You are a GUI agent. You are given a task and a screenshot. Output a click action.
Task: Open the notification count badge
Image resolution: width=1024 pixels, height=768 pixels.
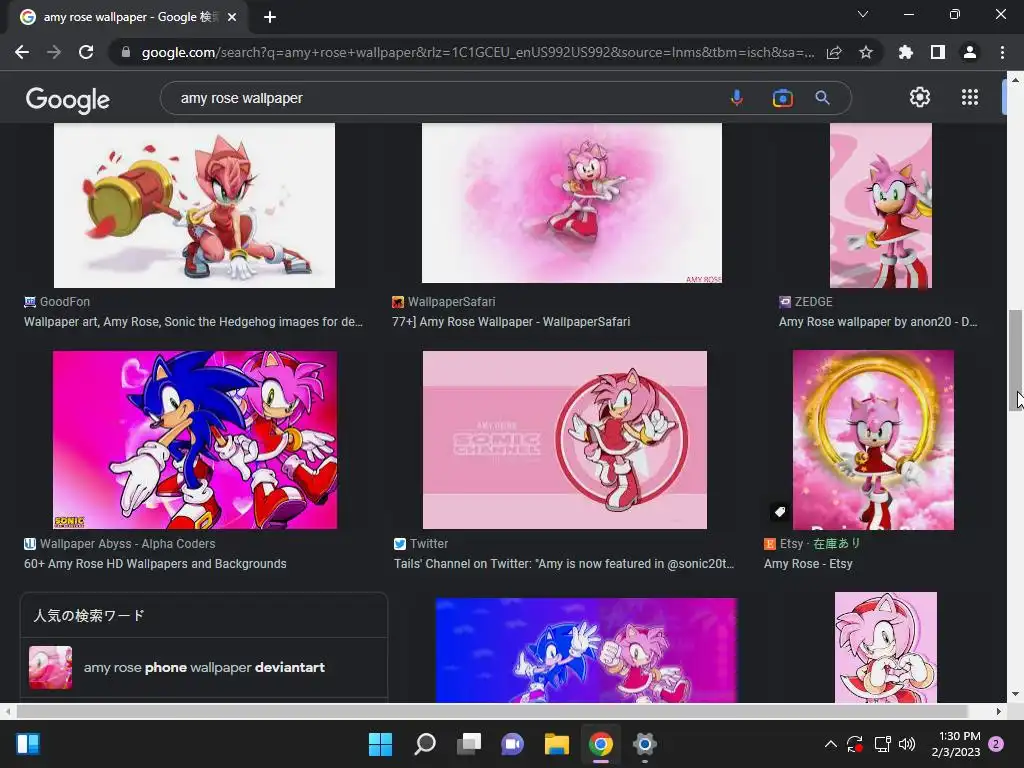pos(996,744)
